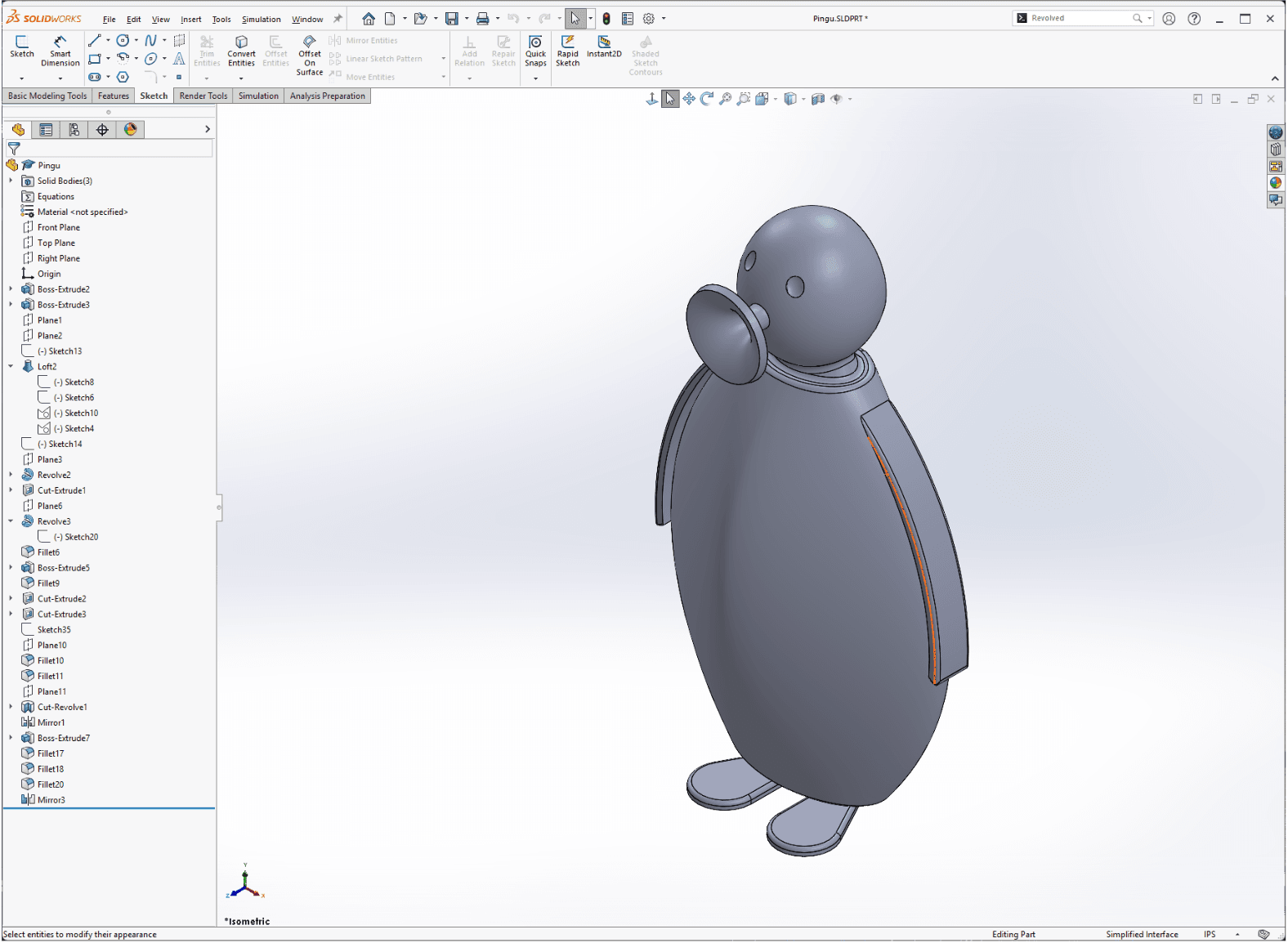Viewport: 1288px width, 943px height.
Task: Expand the Boss-Extrude7 feature
Action: 11,738
